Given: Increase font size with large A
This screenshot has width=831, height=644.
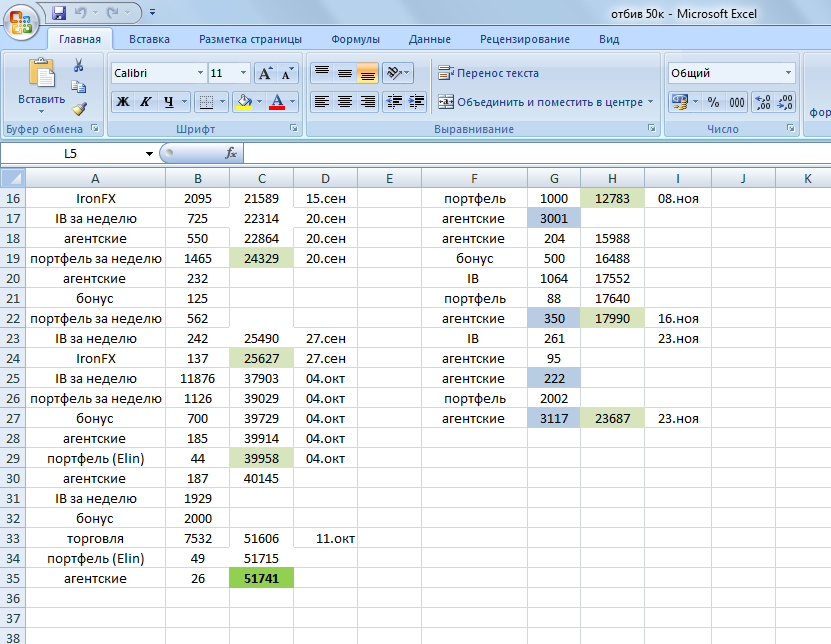Looking at the screenshot, I should click(x=265, y=73).
